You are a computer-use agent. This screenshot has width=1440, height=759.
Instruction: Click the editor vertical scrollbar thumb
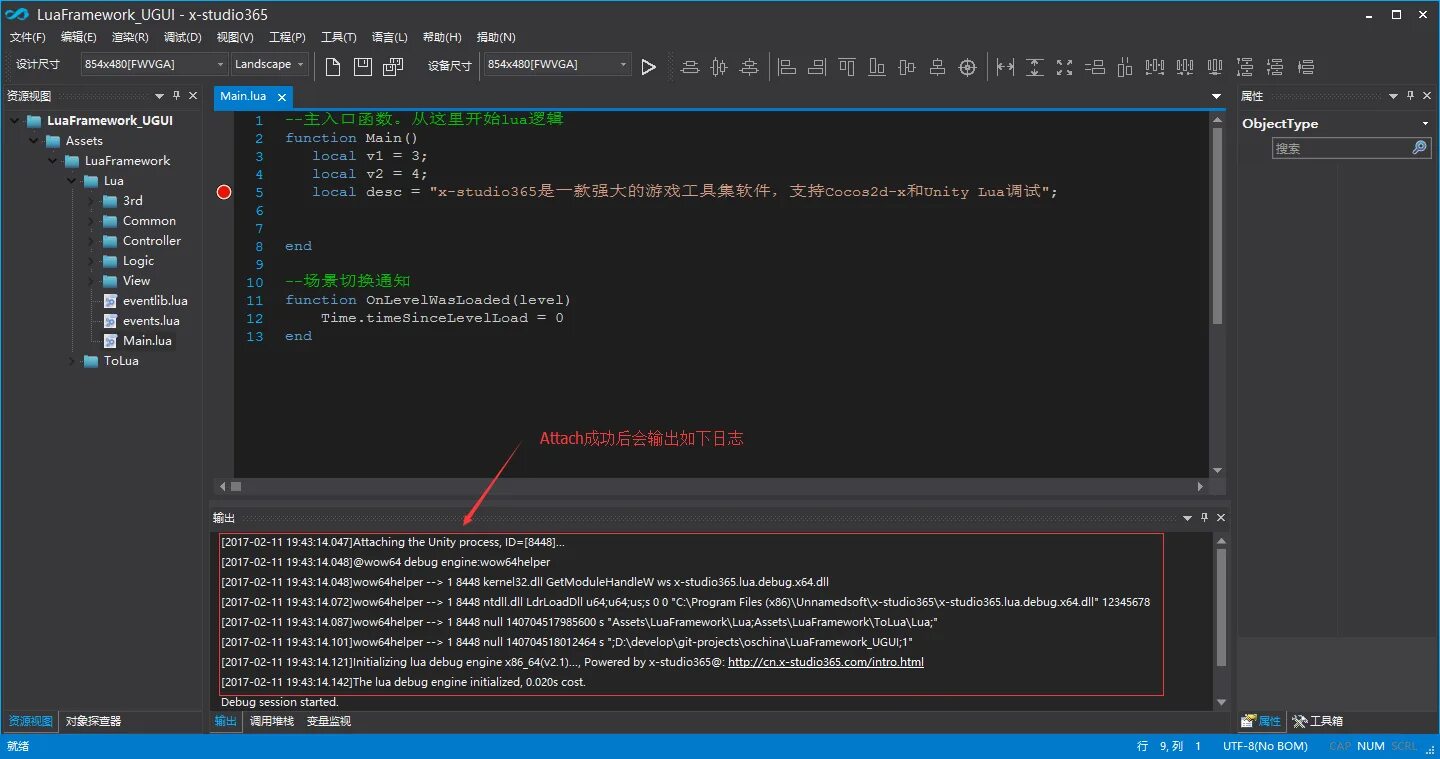click(1217, 225)
